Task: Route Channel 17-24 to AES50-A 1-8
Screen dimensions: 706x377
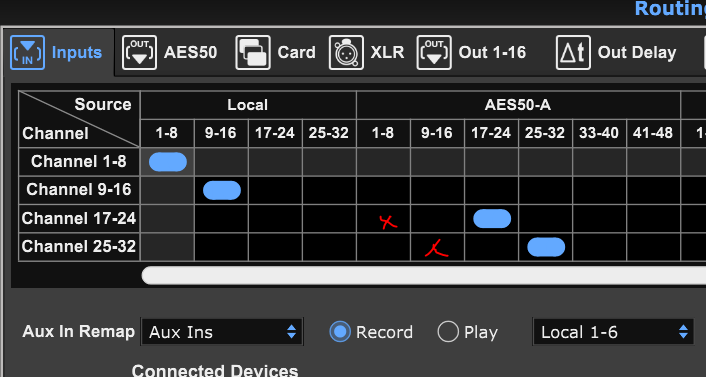Action: coord(384,219)
